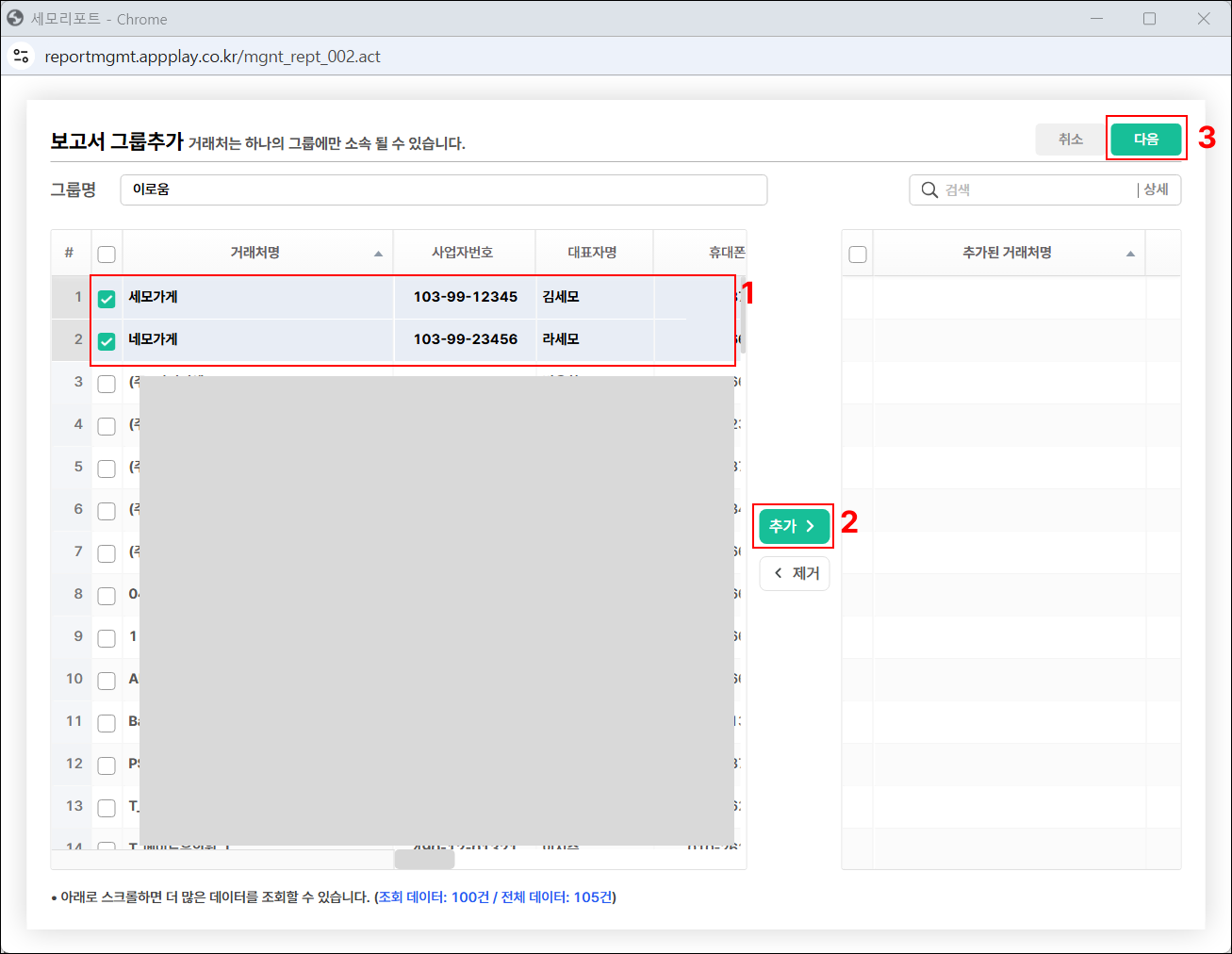This screenshot has height=954, width=1232.
Task: Click the site info icon in address bar
Action: pyautogui.click(x=22, y=57)
